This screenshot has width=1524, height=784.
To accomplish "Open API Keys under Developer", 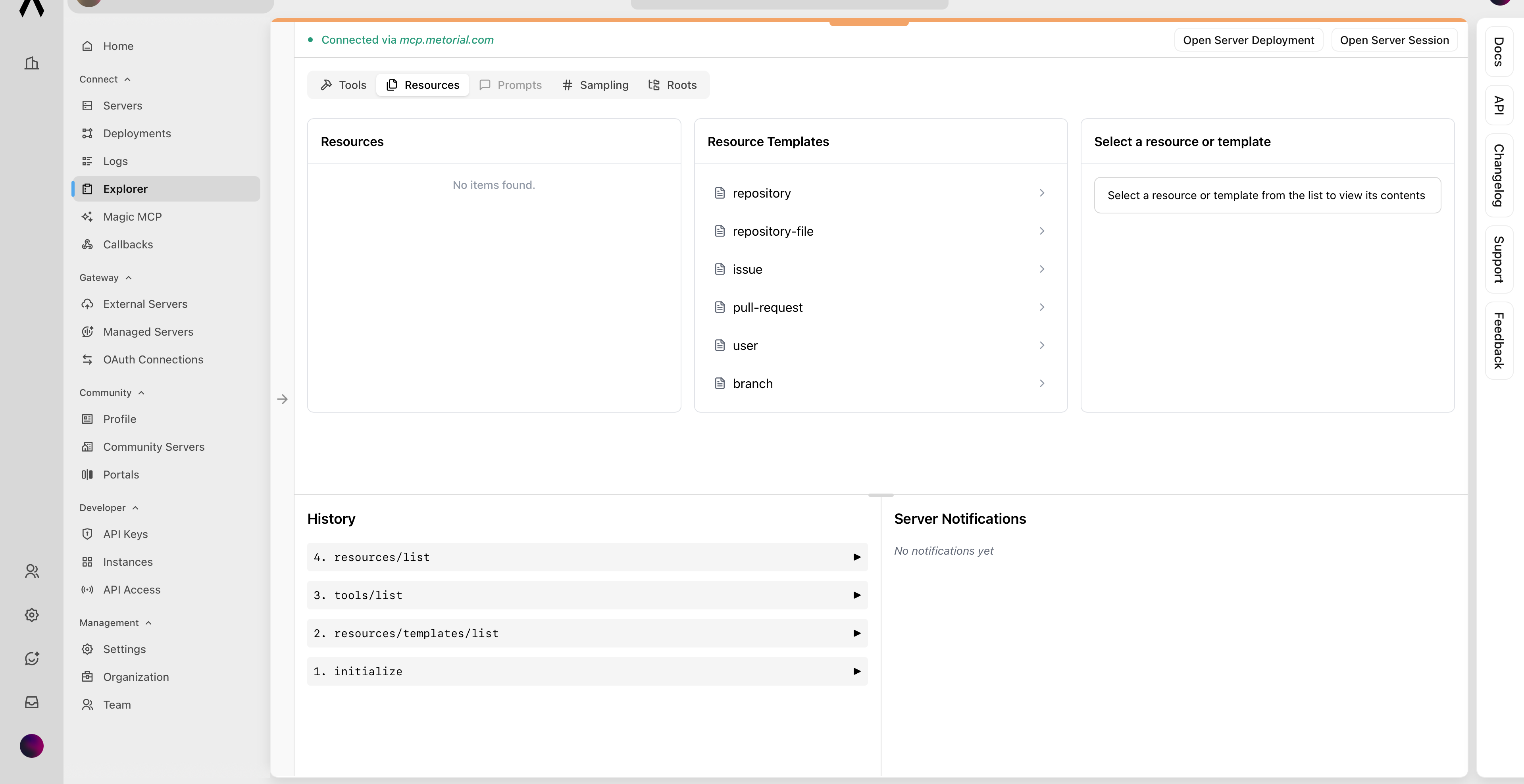I will (125, 533).
